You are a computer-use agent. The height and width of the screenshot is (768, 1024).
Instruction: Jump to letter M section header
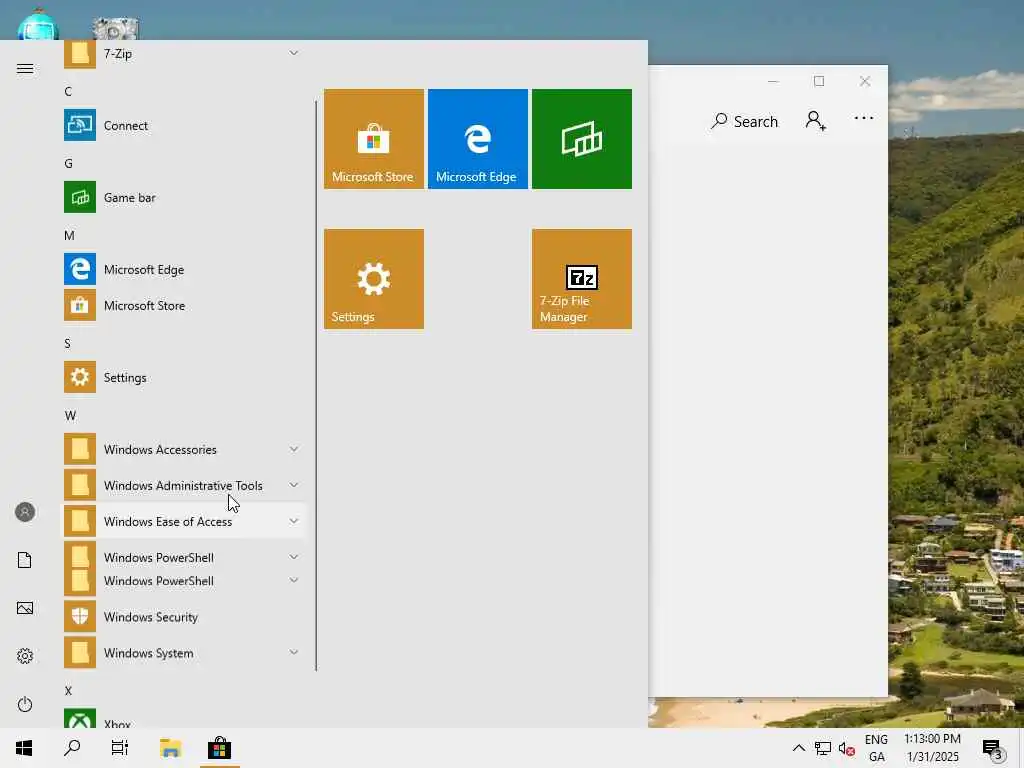coord(69,235)
